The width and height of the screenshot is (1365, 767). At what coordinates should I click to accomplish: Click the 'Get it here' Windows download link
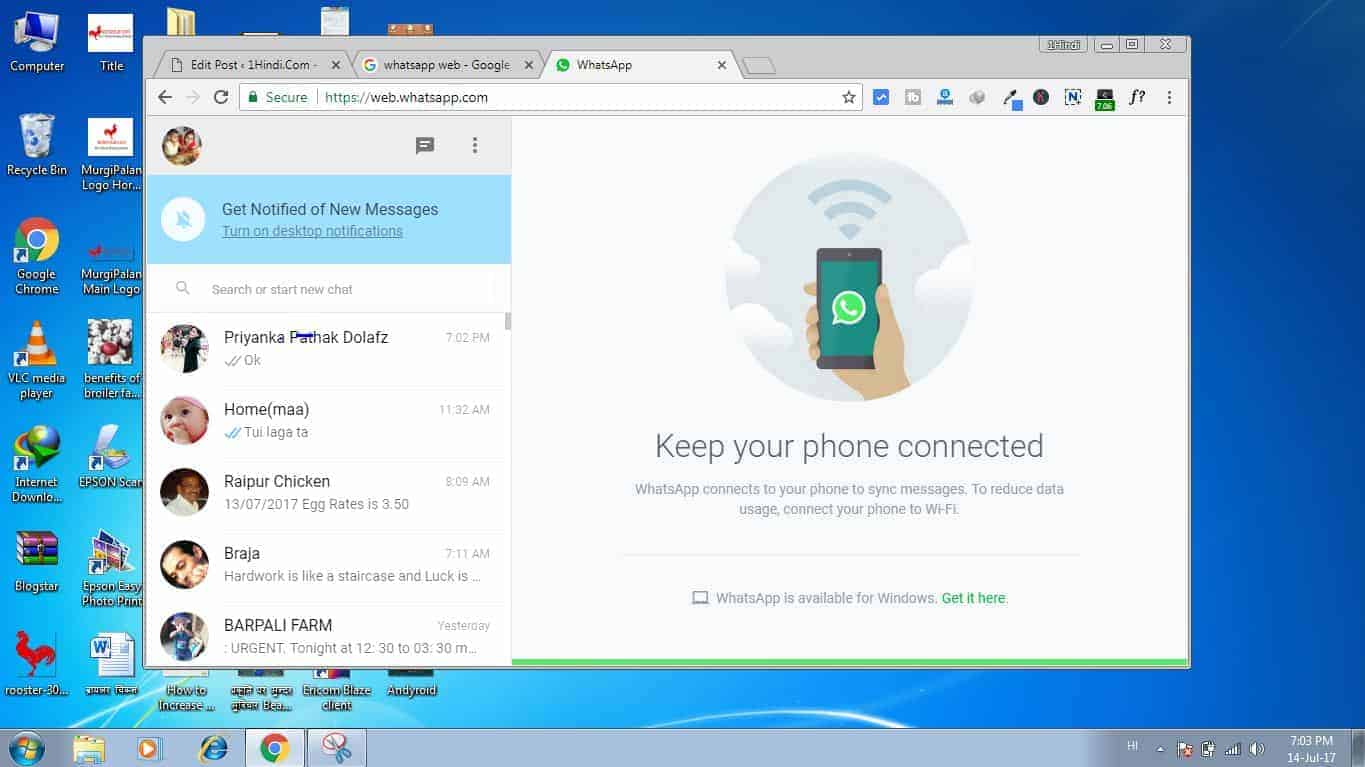(973, 598)
